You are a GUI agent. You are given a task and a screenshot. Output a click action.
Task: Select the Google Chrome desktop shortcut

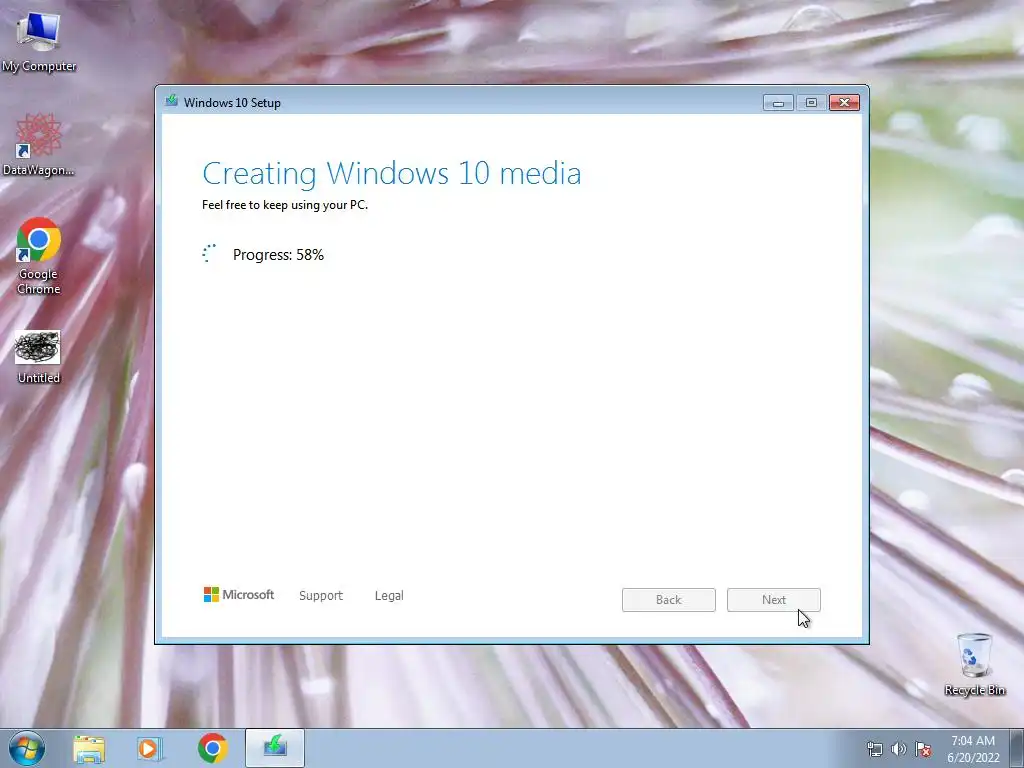[39, 256]
